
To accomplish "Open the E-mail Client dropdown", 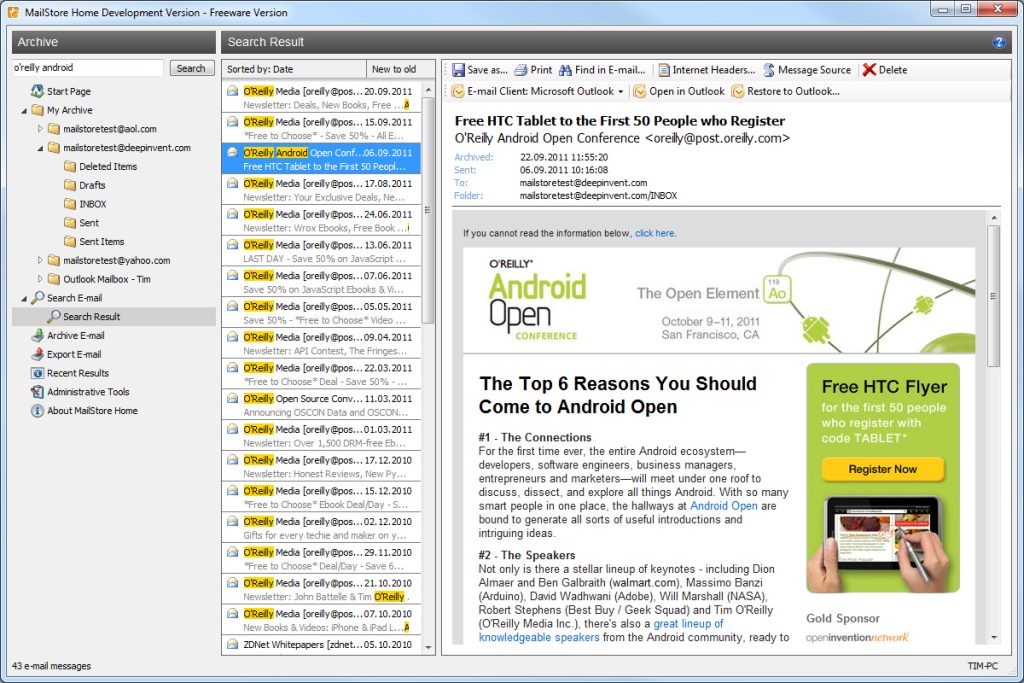I will (x=620, y=91).
